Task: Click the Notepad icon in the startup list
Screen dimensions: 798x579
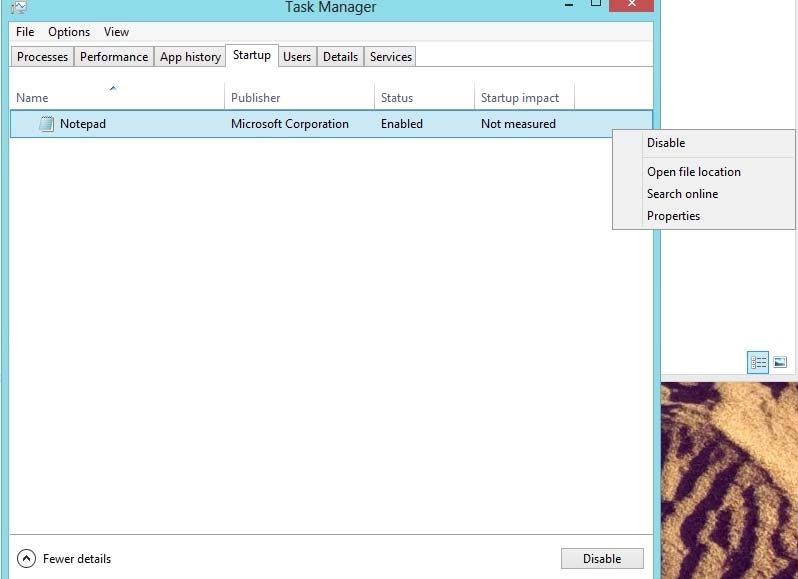Action: [46, 124]
